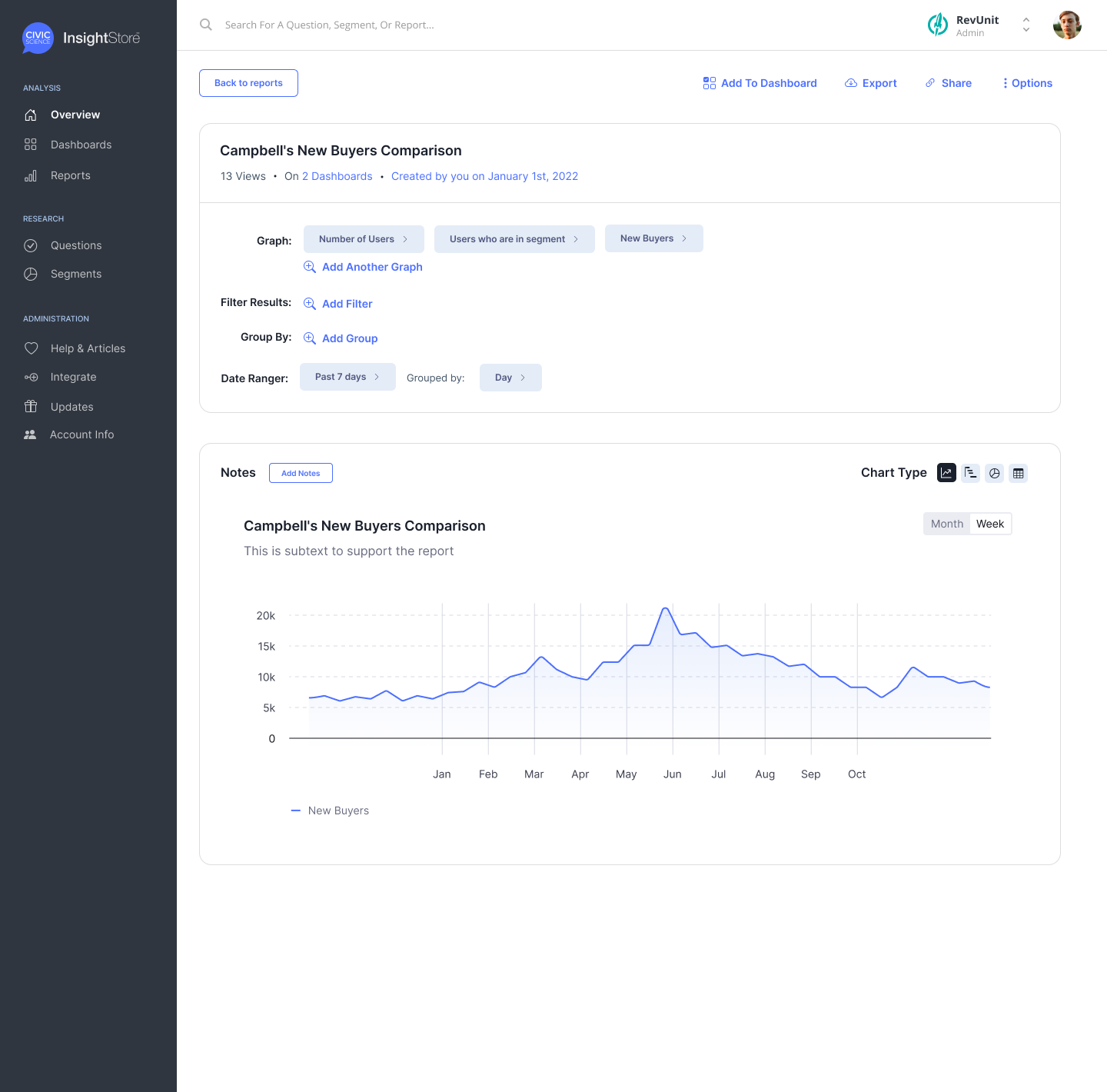
Task: Open the 2 Dashboards link
Action: pyautogui.click(x=337, y=176)
